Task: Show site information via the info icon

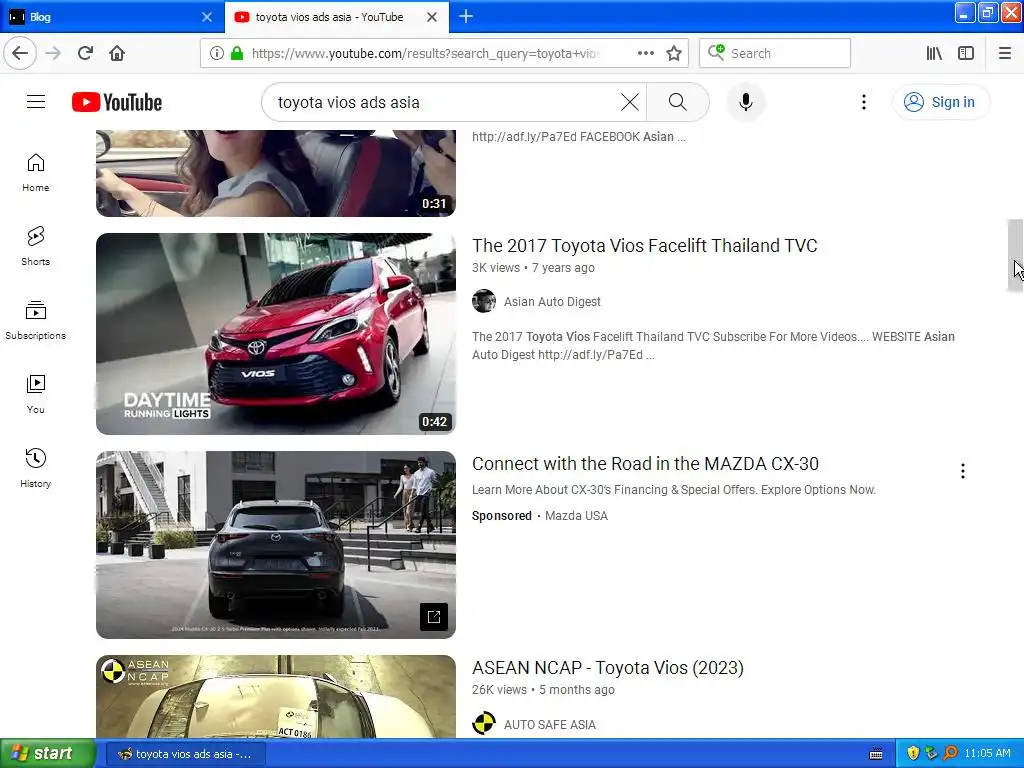Action: [x=217, y=54]
